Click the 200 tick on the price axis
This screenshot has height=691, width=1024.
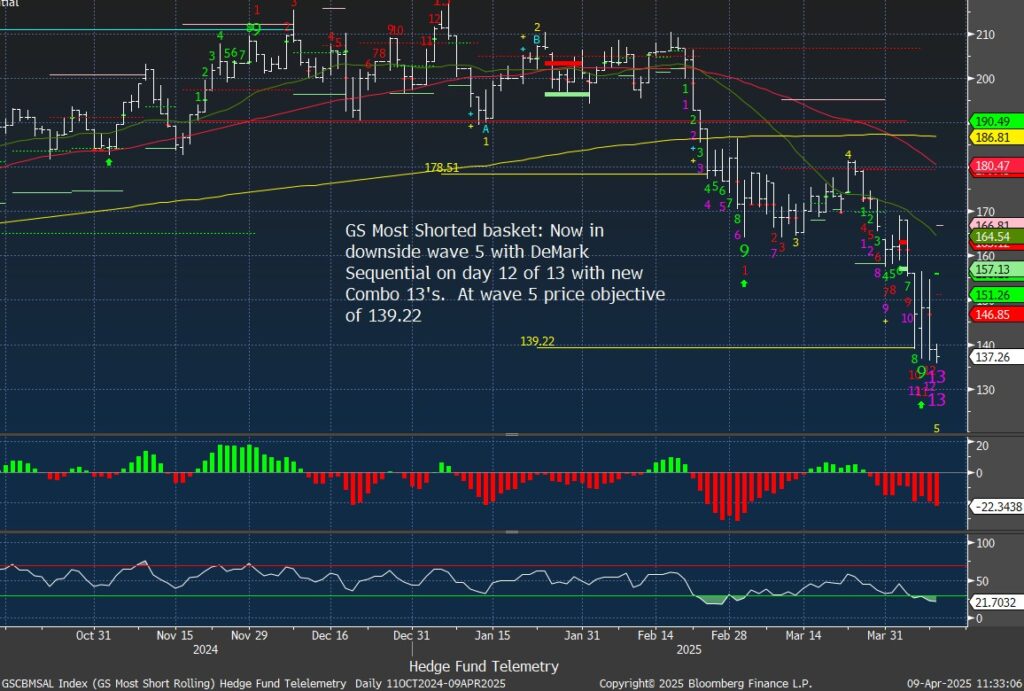pos(985,79)
